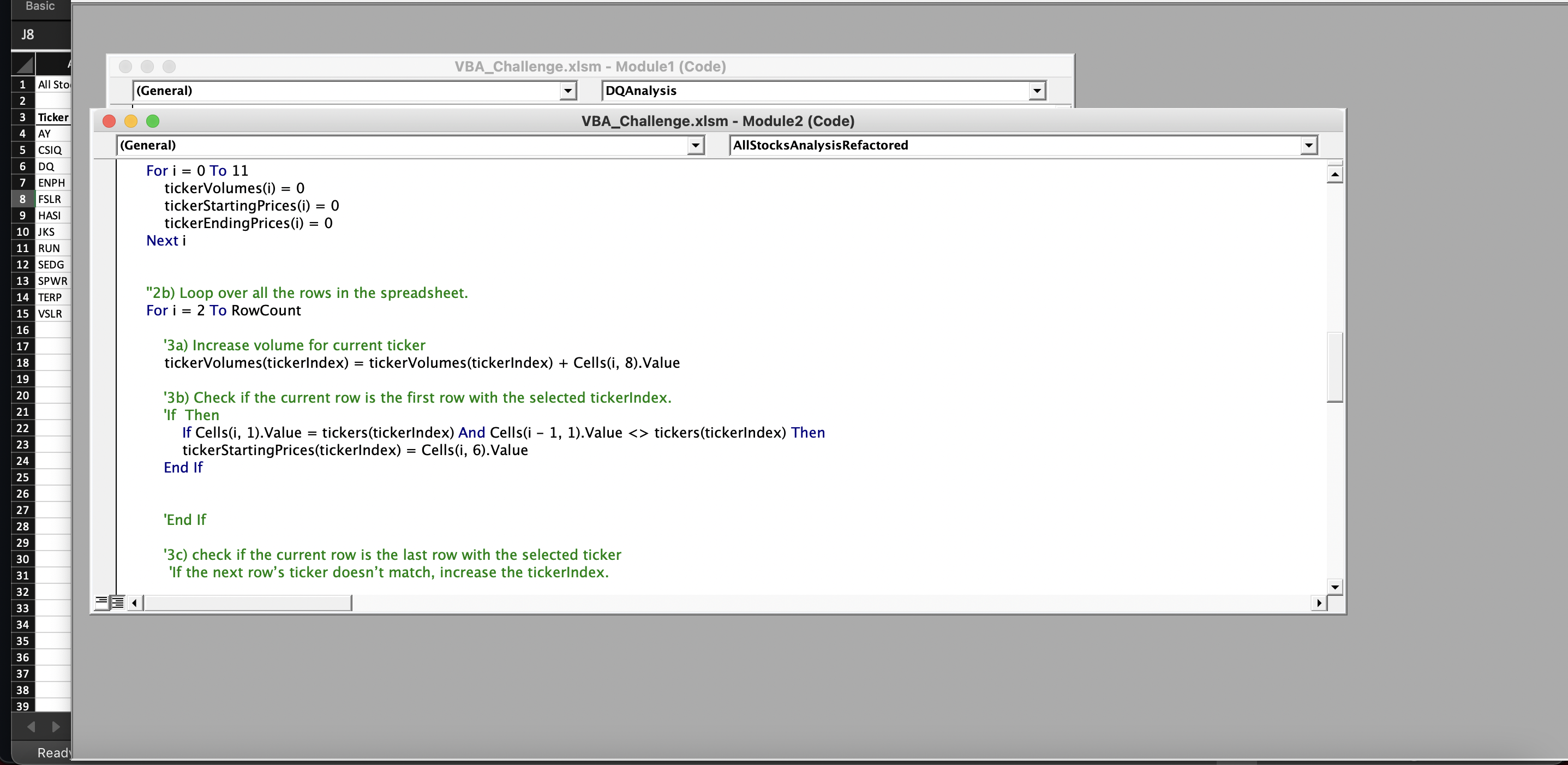The height and width of the screenshot is (765, 1568).
Task: Click the Name Box showing J8
Action: click(40, 35)
